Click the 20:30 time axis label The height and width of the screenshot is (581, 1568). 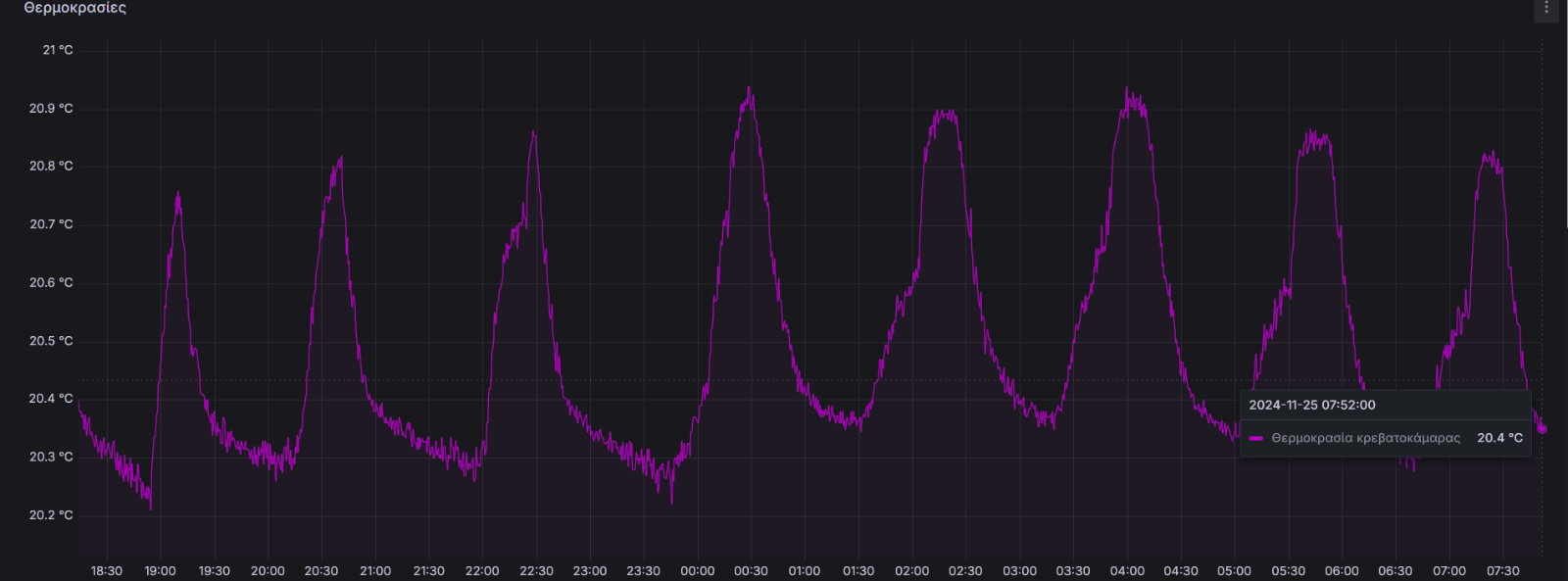tap(321, 571)
